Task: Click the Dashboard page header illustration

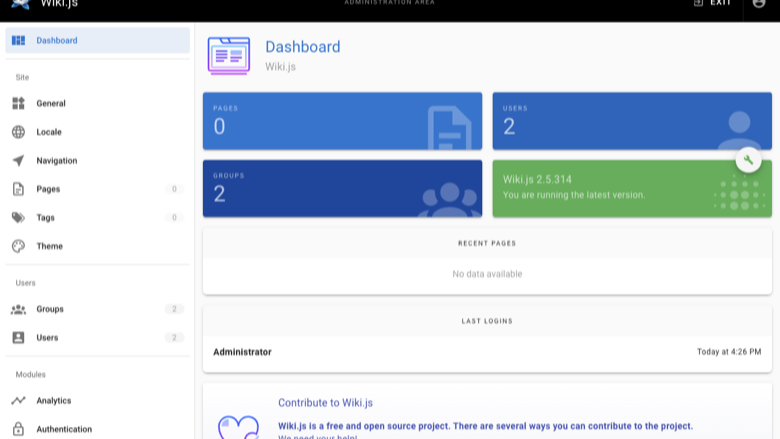Action: [229, 56]
